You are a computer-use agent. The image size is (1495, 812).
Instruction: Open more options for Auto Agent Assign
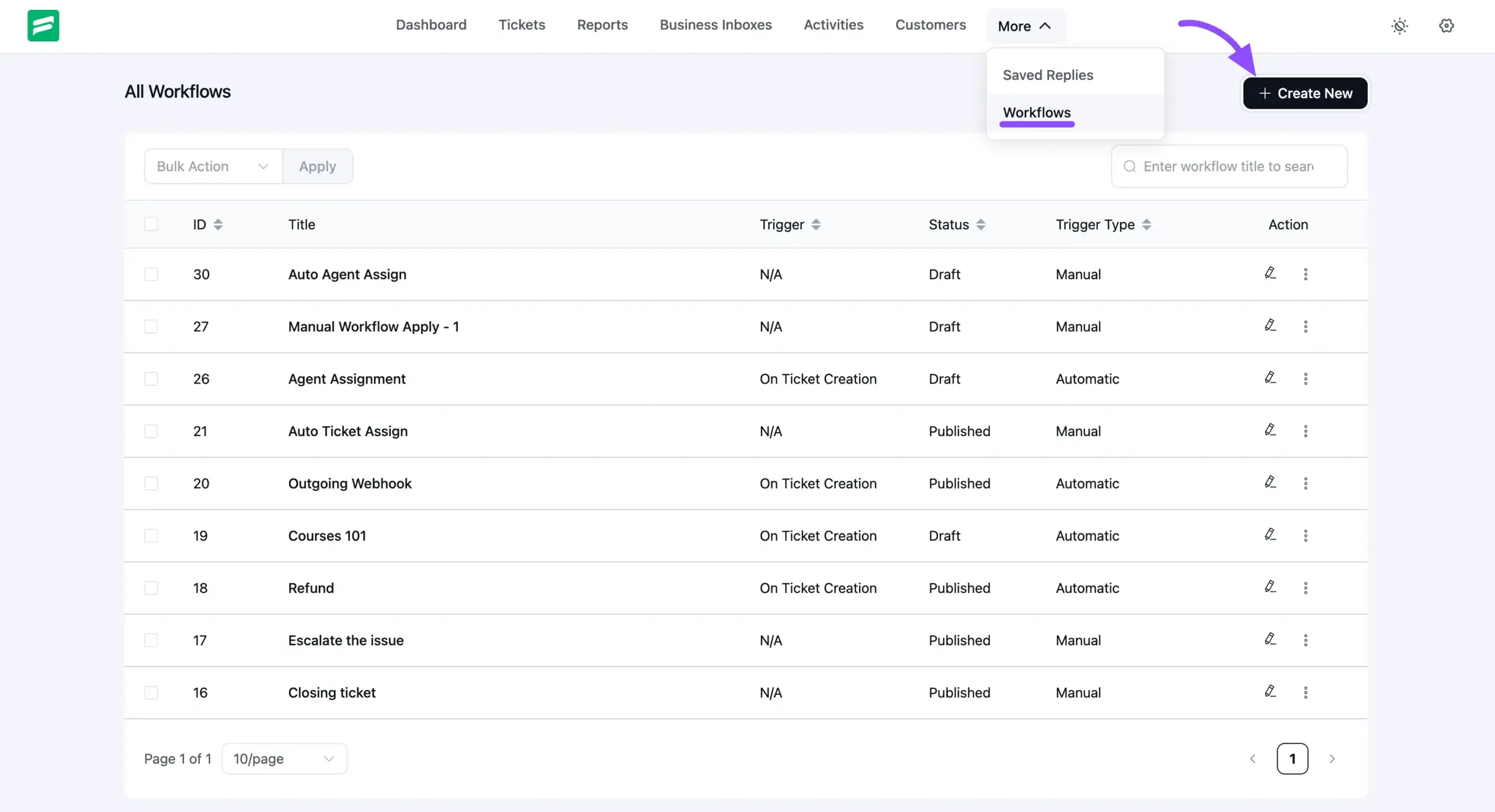pos(1306,274)
